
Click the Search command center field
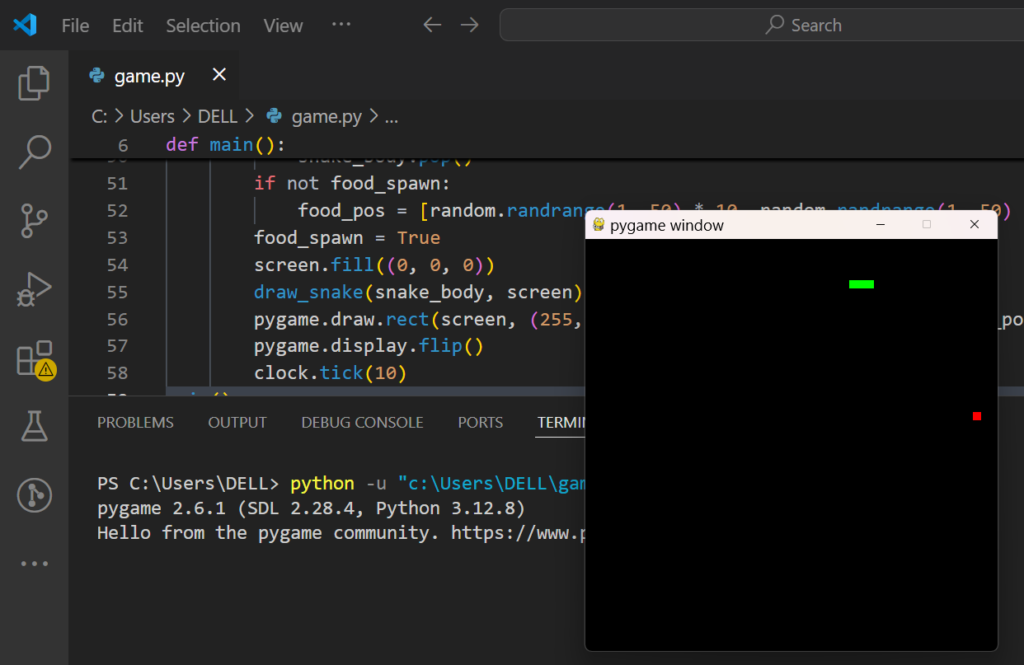pyautogui.click(x=761, y=25)
